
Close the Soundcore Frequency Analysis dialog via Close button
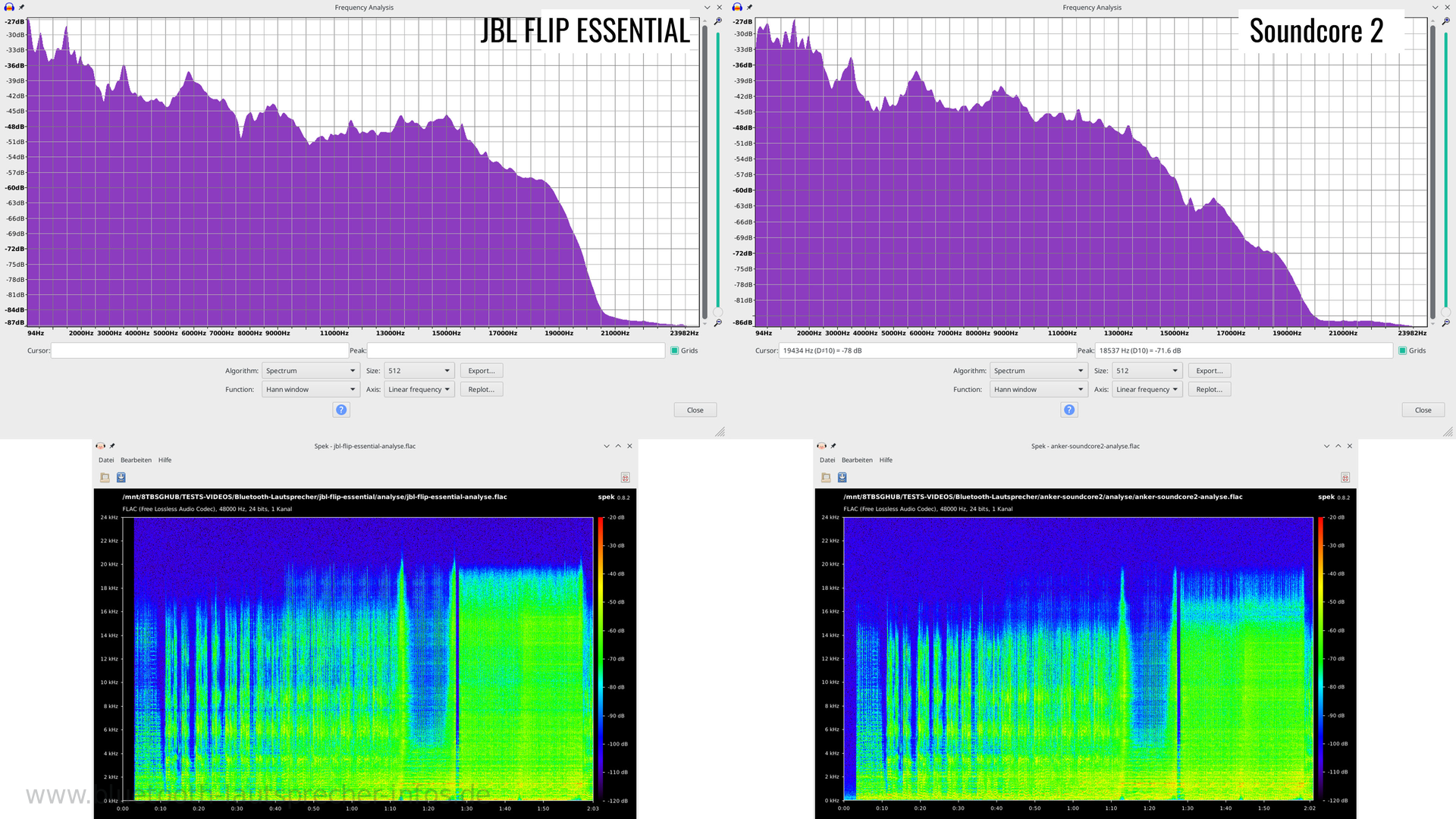[1423, 409]
